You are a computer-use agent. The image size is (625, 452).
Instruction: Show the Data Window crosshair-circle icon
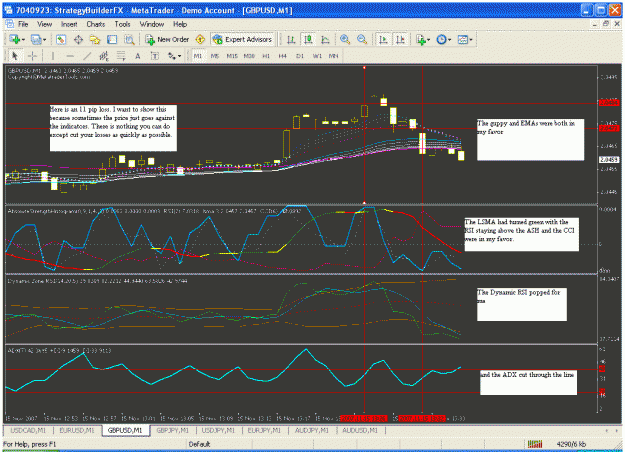79,39
